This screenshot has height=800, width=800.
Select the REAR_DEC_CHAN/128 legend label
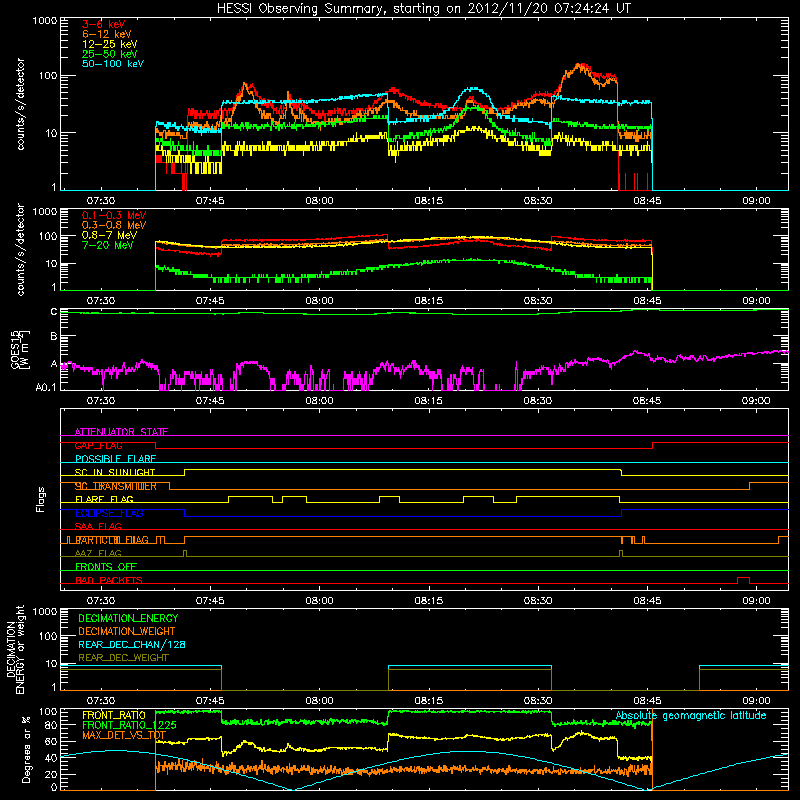pyautogui.click(x=132, y=645)
